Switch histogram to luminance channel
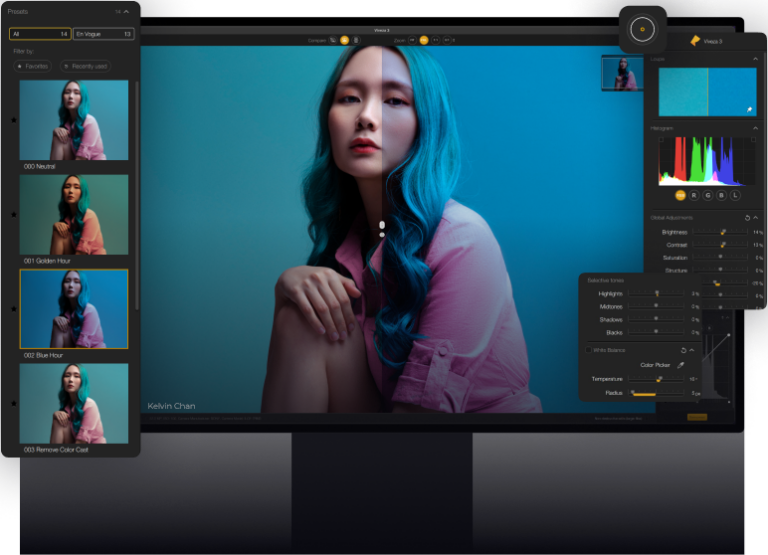768x555 pixels. (737, 196)
